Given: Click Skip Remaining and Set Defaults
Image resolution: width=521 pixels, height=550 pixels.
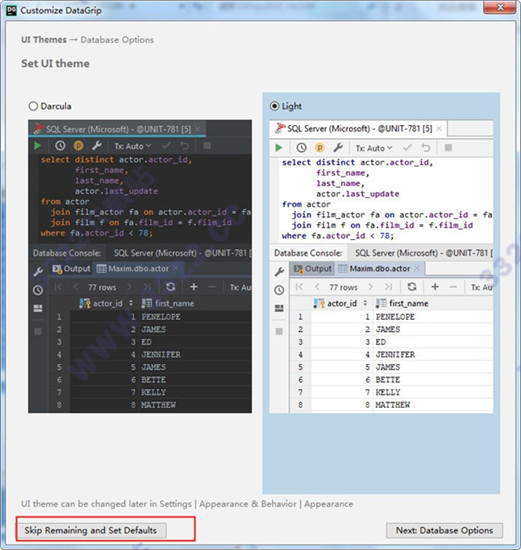Looking at the screenshot, I should [x=91, y=530].
